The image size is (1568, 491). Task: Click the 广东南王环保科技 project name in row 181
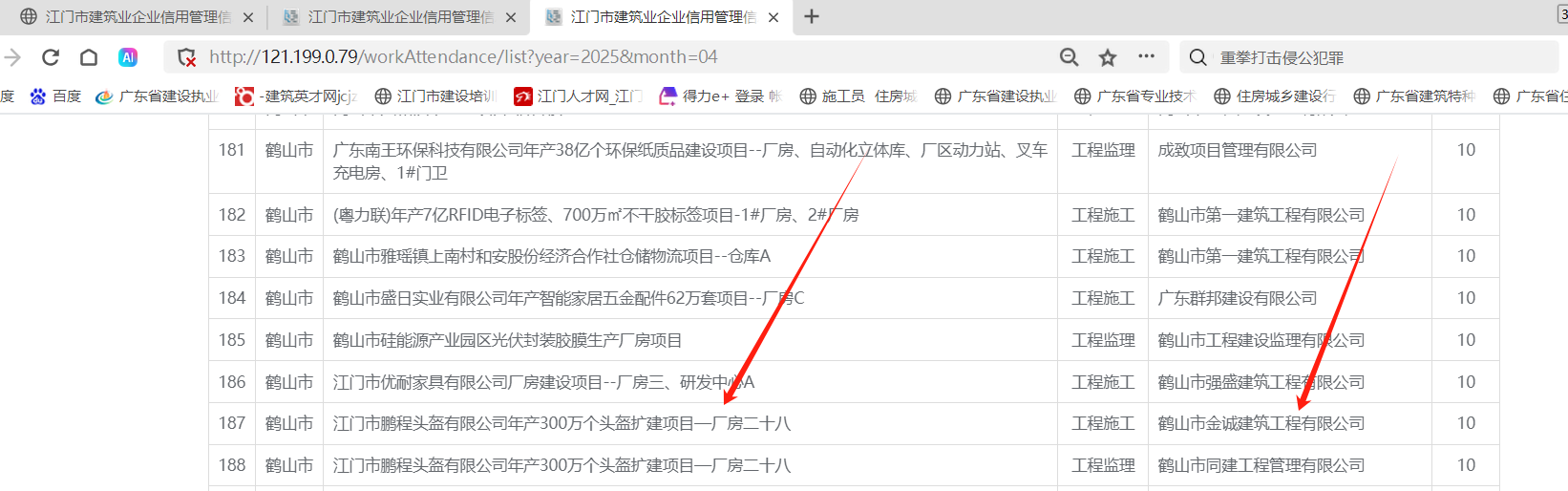pos(690,160)
